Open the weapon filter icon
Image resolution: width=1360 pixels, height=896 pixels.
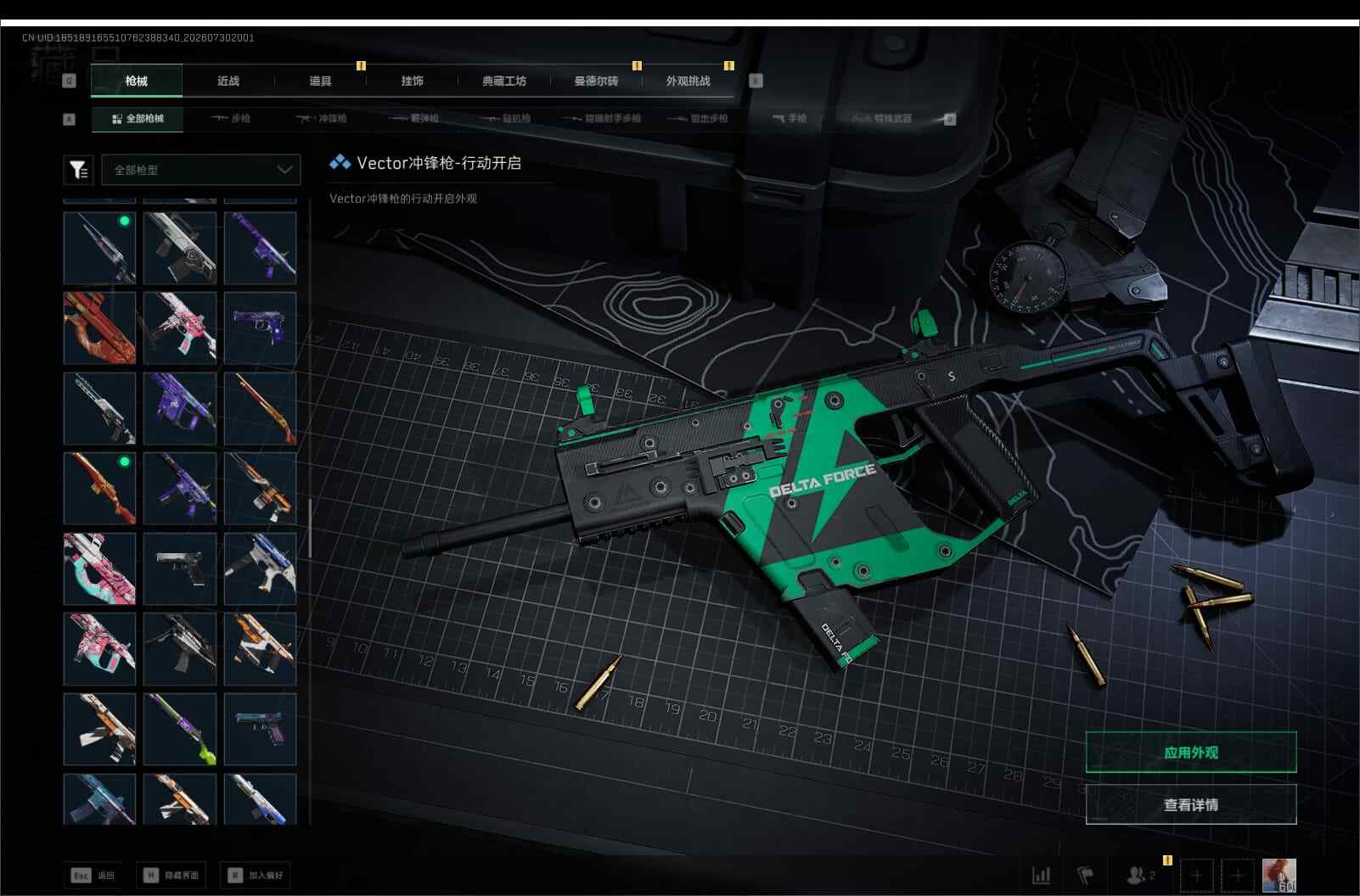pos(78,170)
